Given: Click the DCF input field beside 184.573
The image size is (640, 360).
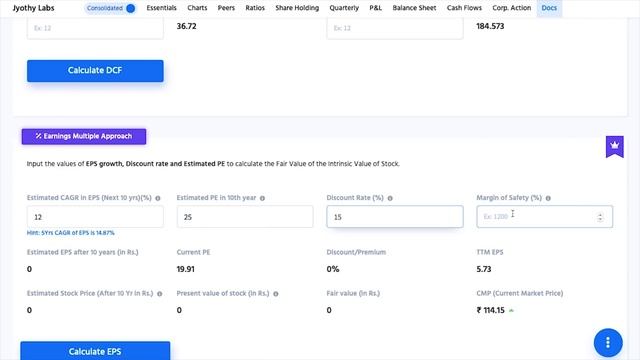Looking at the screenshot, I should (395, 28).
